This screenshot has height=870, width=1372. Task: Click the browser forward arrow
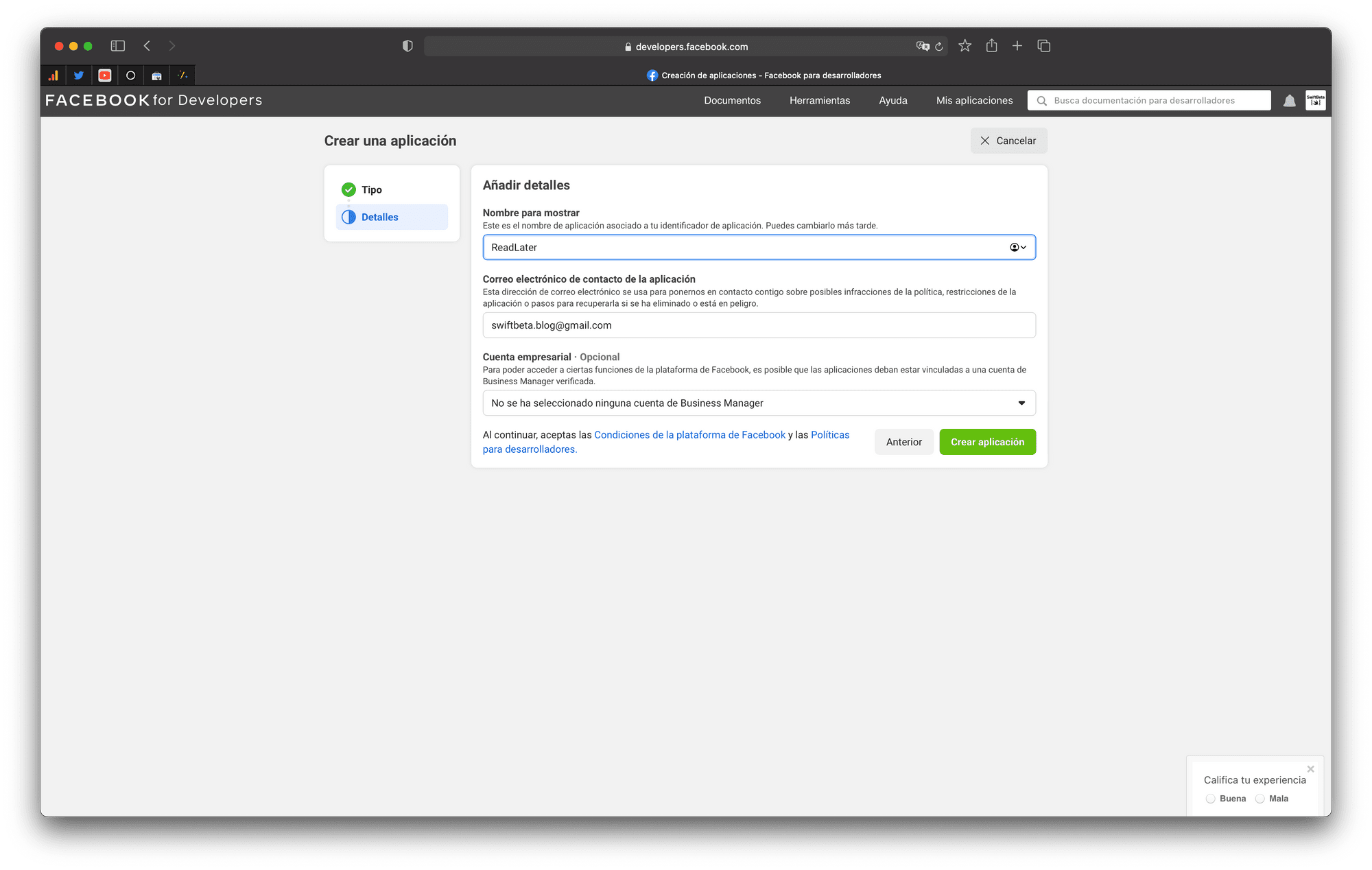(x=172, y=46)
